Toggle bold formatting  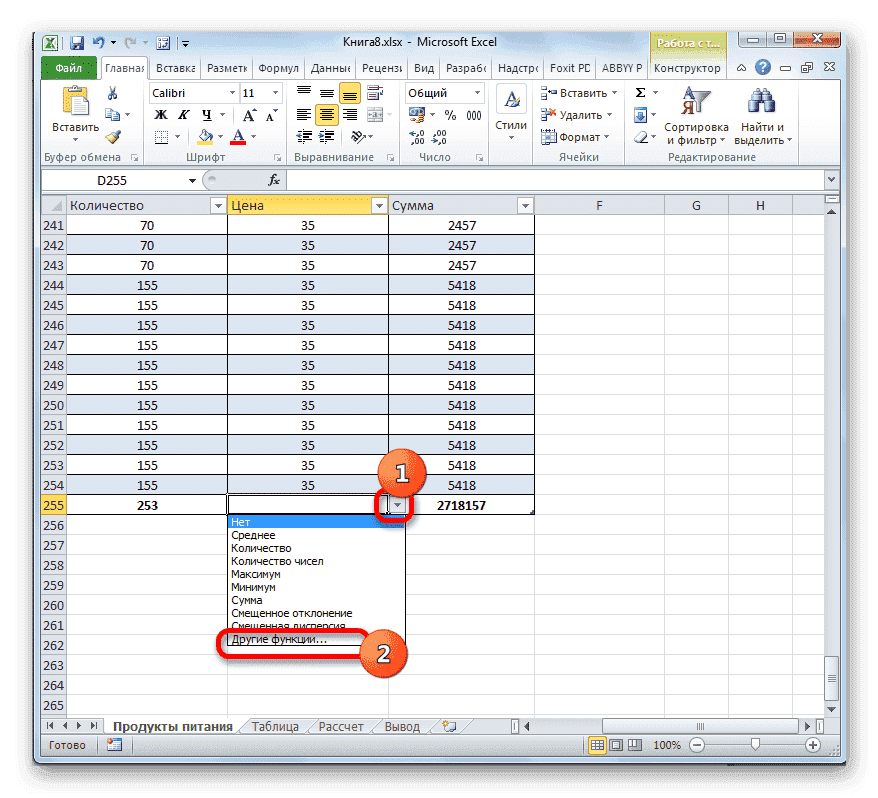coord(161,114)
